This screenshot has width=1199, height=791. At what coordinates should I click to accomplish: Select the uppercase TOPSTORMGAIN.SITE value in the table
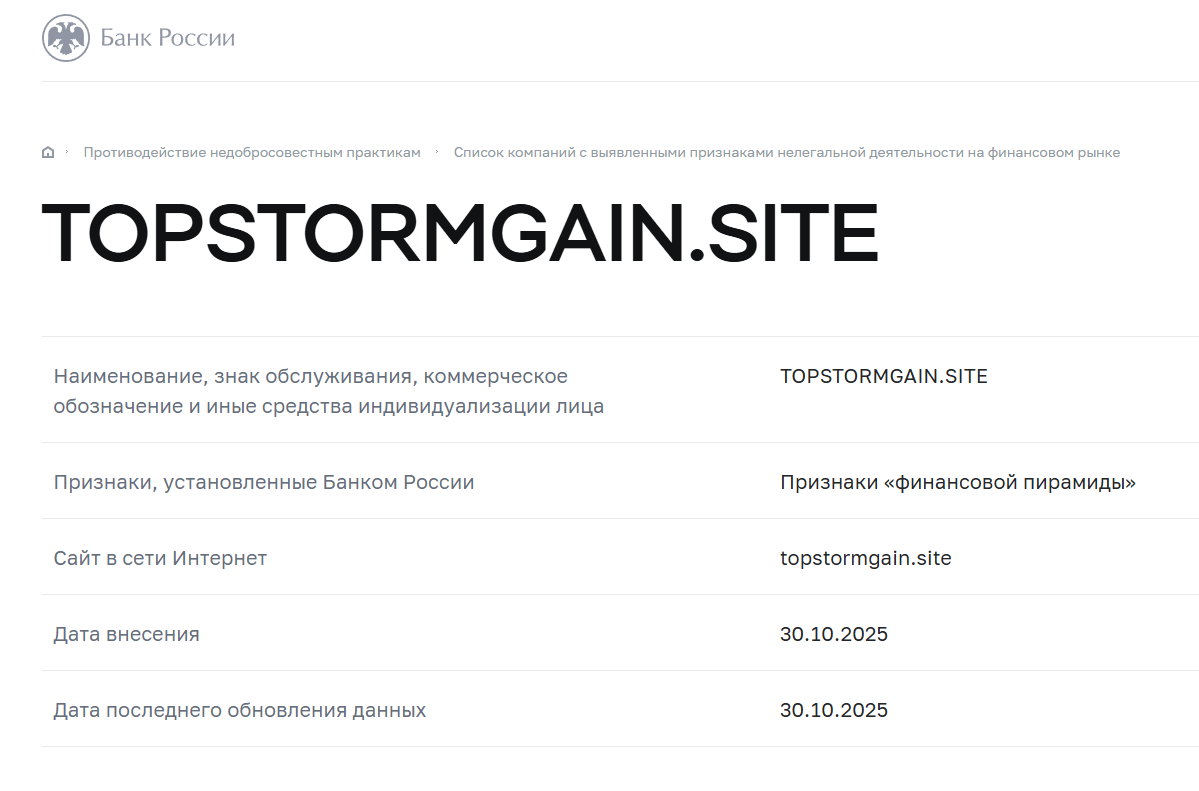[x=883, y=376]
